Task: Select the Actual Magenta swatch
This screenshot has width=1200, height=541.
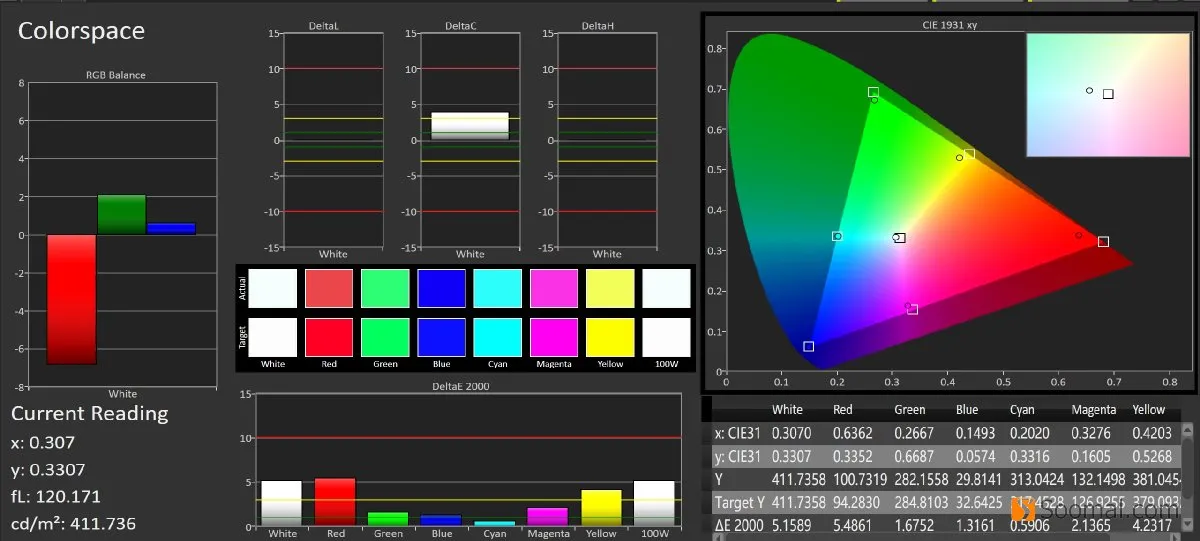Action: (554, 288)
